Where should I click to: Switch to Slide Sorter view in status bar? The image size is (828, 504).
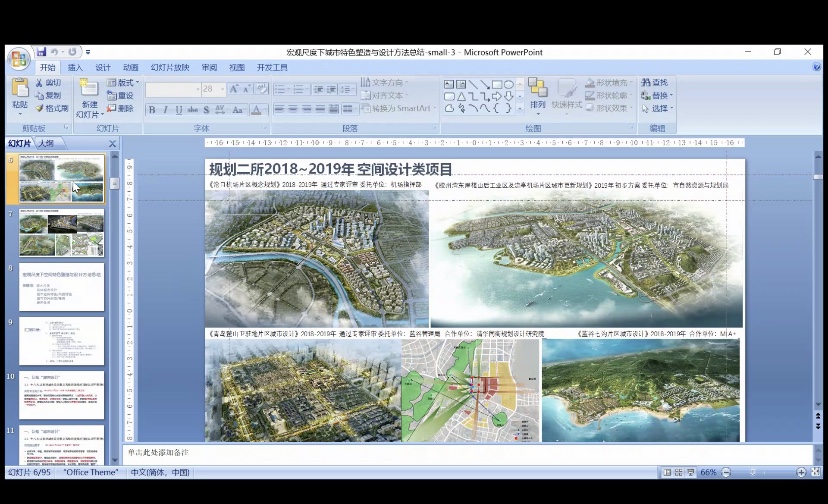click(x=679, y=472)
